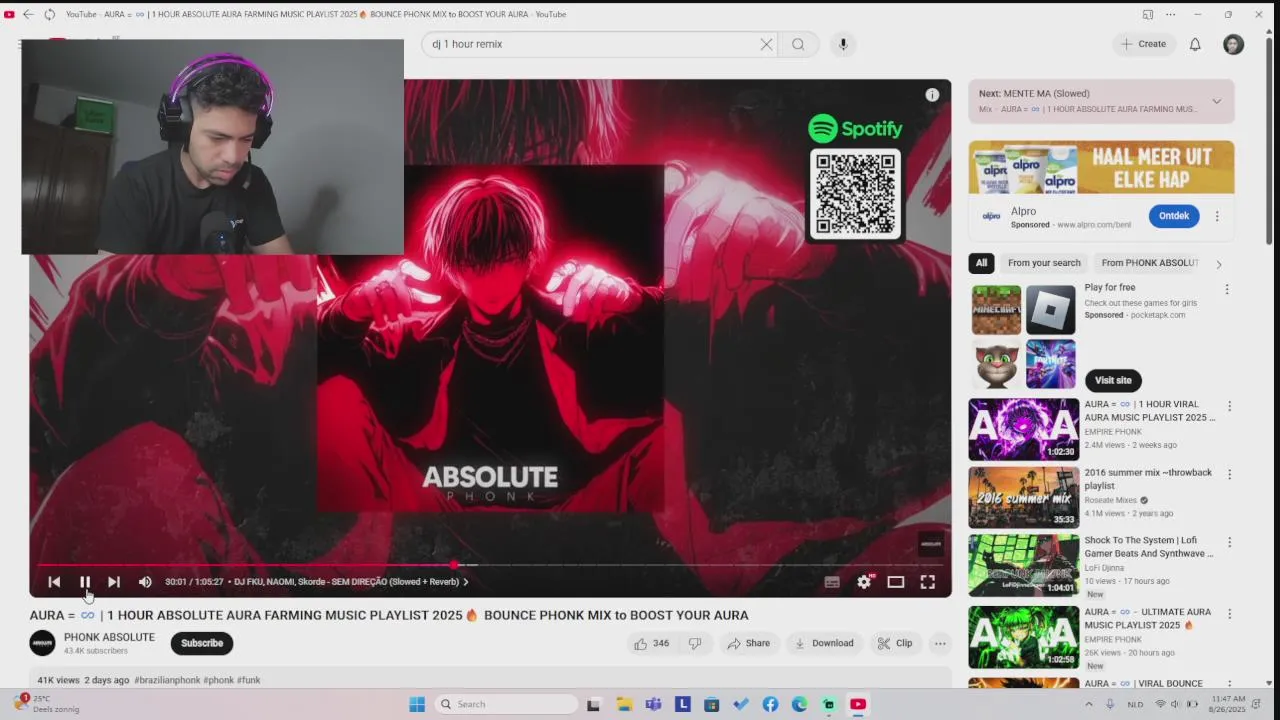Click the Alpro Ontdek button
Screen dimensions: 1280x720
pos(1173,216)
